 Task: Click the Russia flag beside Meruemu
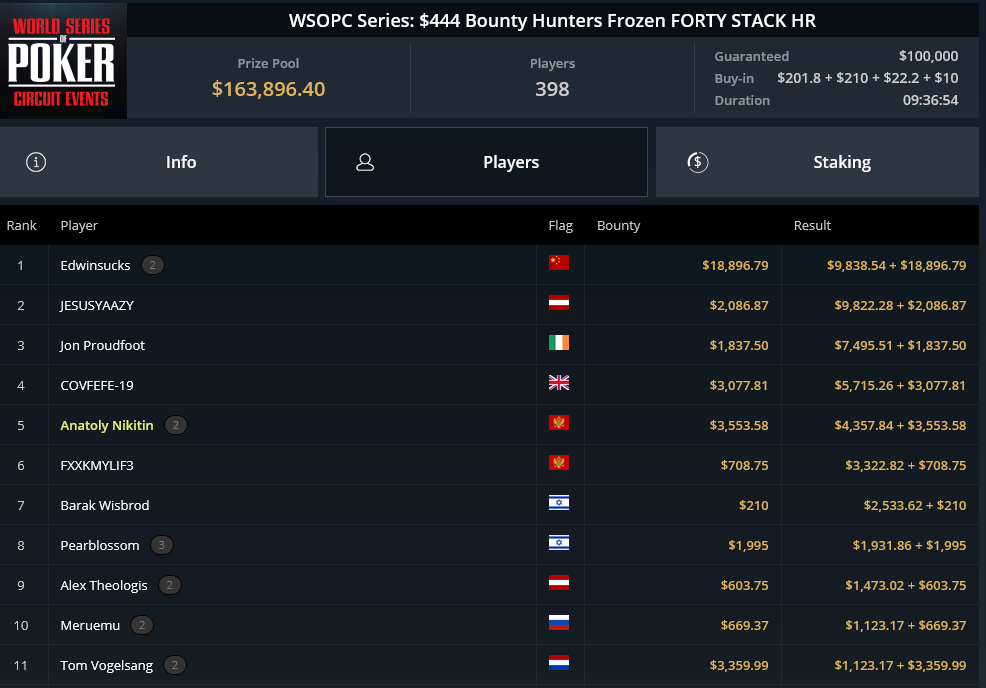[558, 623]
